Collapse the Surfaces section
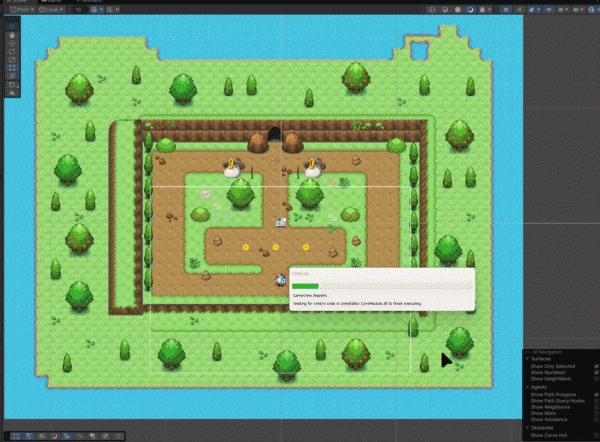600x442 pixels. click(x=528, y=359)
